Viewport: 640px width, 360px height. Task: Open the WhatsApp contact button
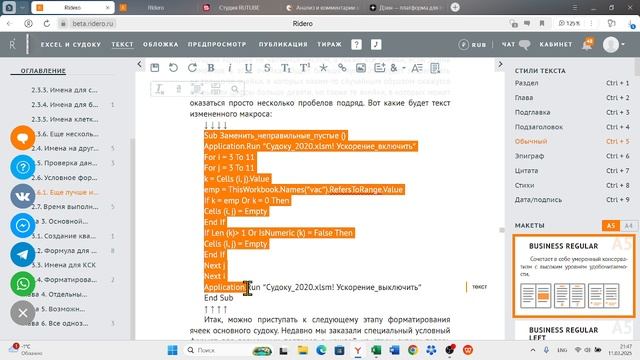23,284
